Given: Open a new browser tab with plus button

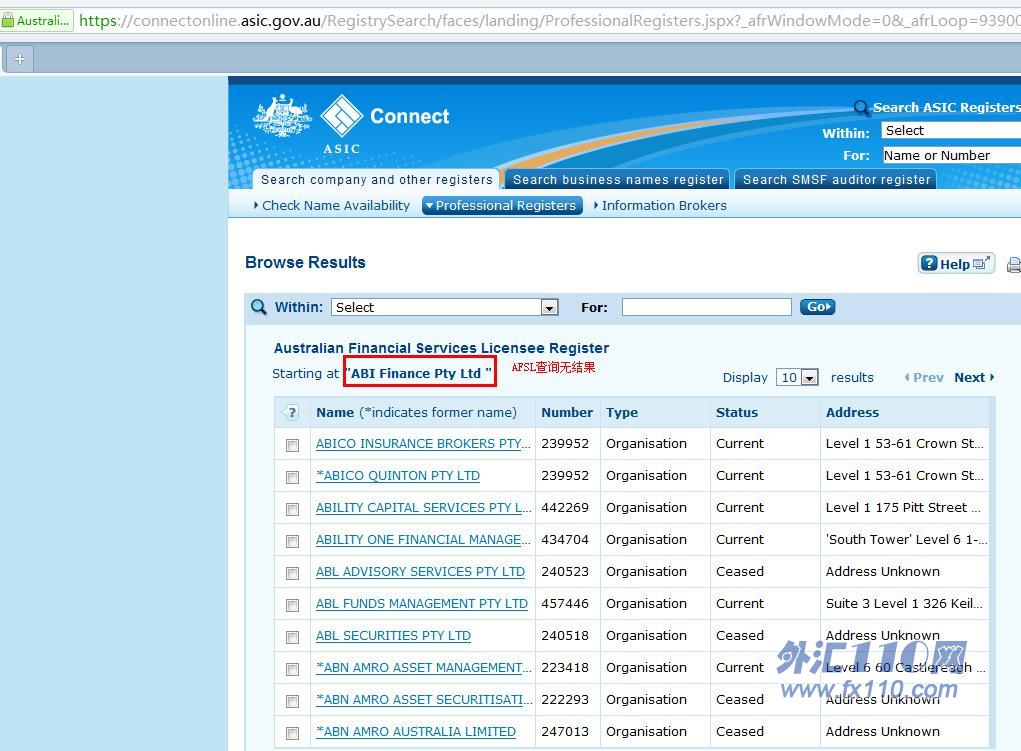Looking at the screenshot, I should [20, 59].
